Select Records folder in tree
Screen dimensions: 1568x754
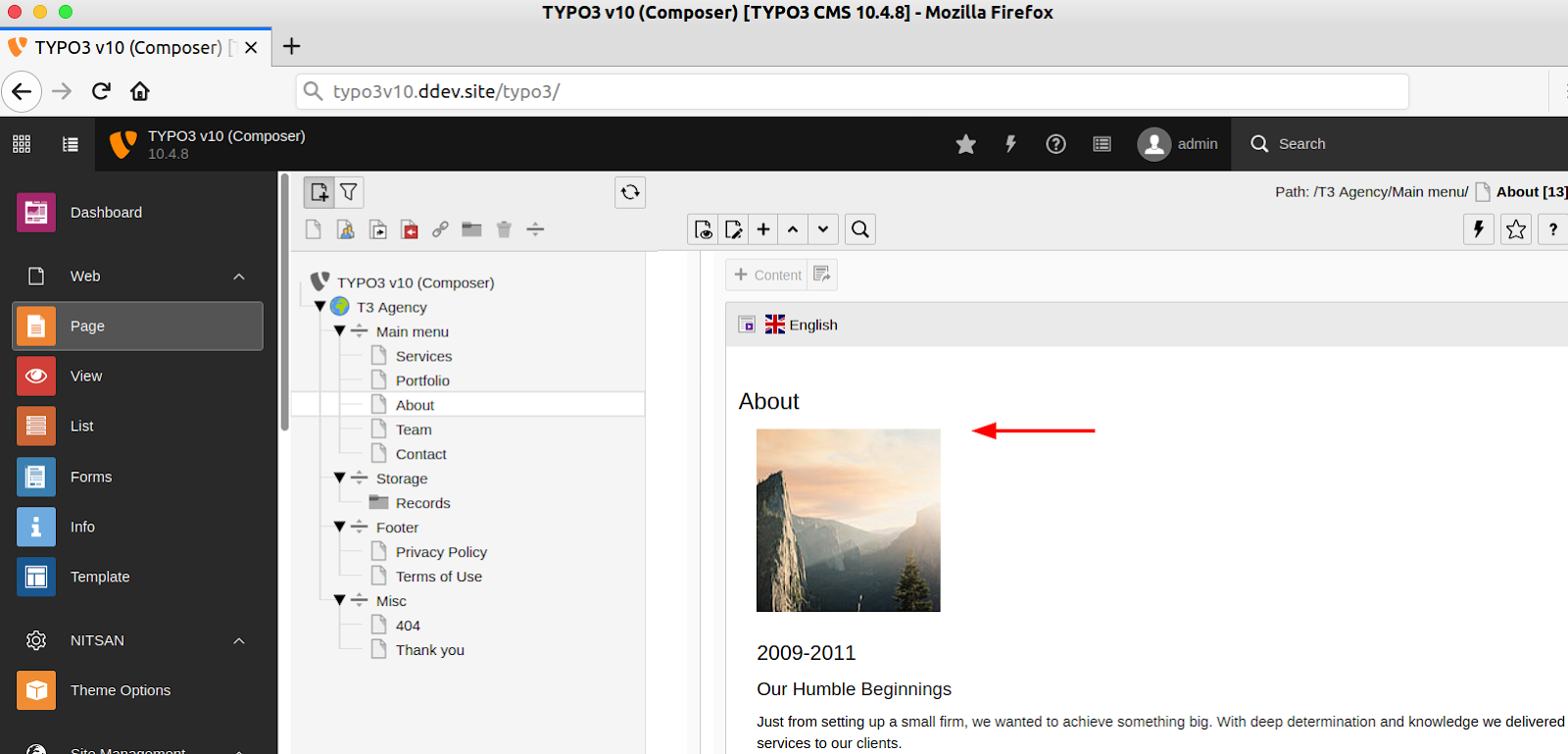[422, 503]
